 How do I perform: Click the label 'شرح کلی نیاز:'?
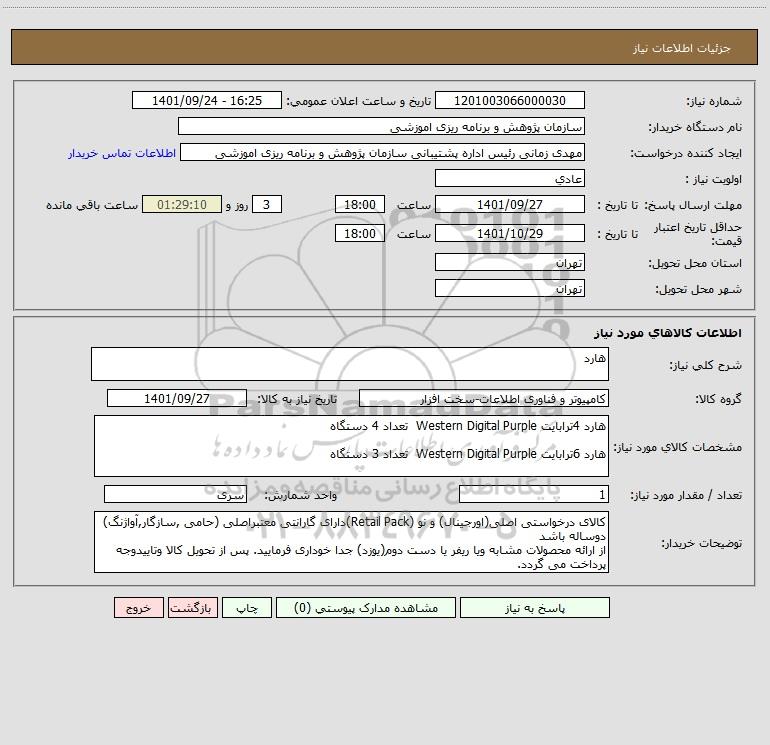click(x=706, y=365)
